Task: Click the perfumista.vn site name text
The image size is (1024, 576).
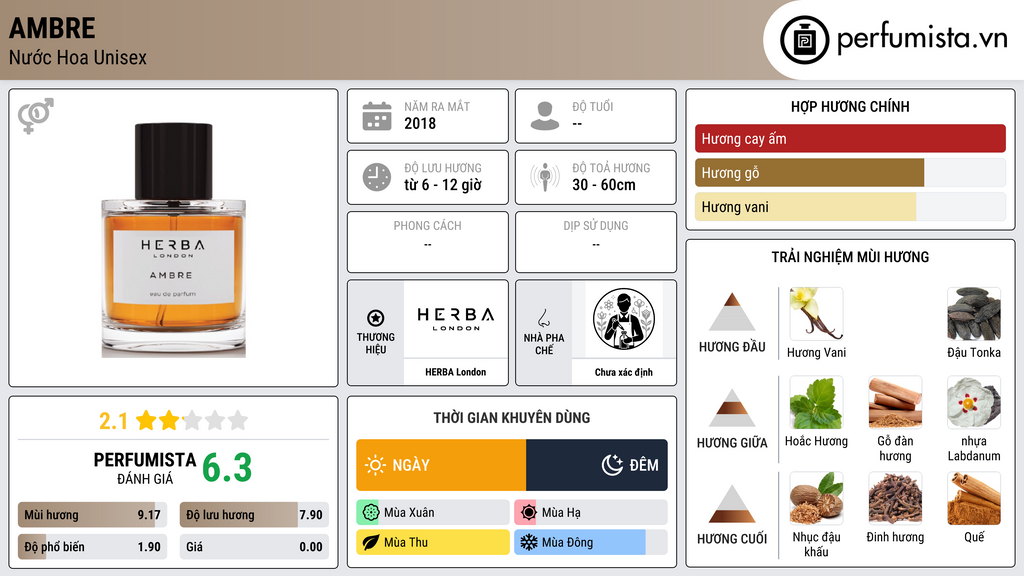Action: click(x=922, y=38)
